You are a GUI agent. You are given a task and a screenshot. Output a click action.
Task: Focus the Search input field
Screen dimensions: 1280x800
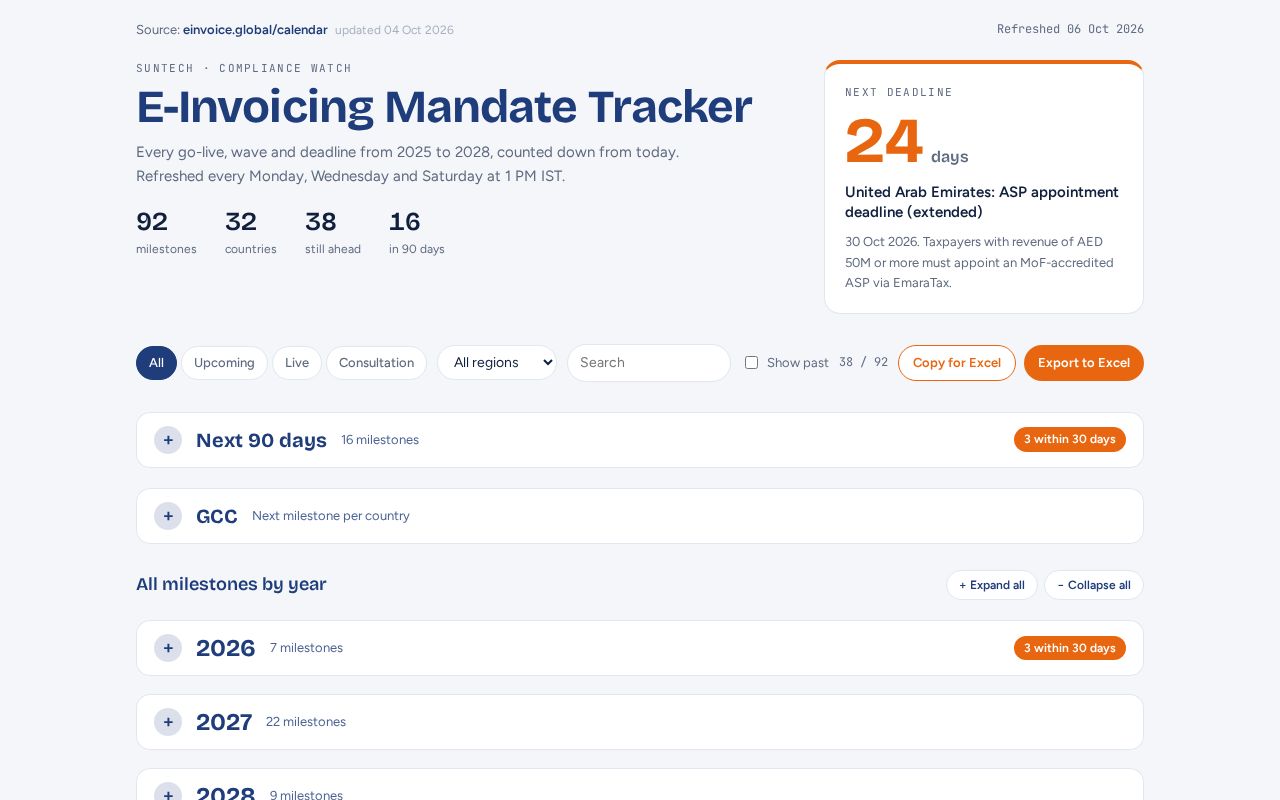(x=649, y=363)
